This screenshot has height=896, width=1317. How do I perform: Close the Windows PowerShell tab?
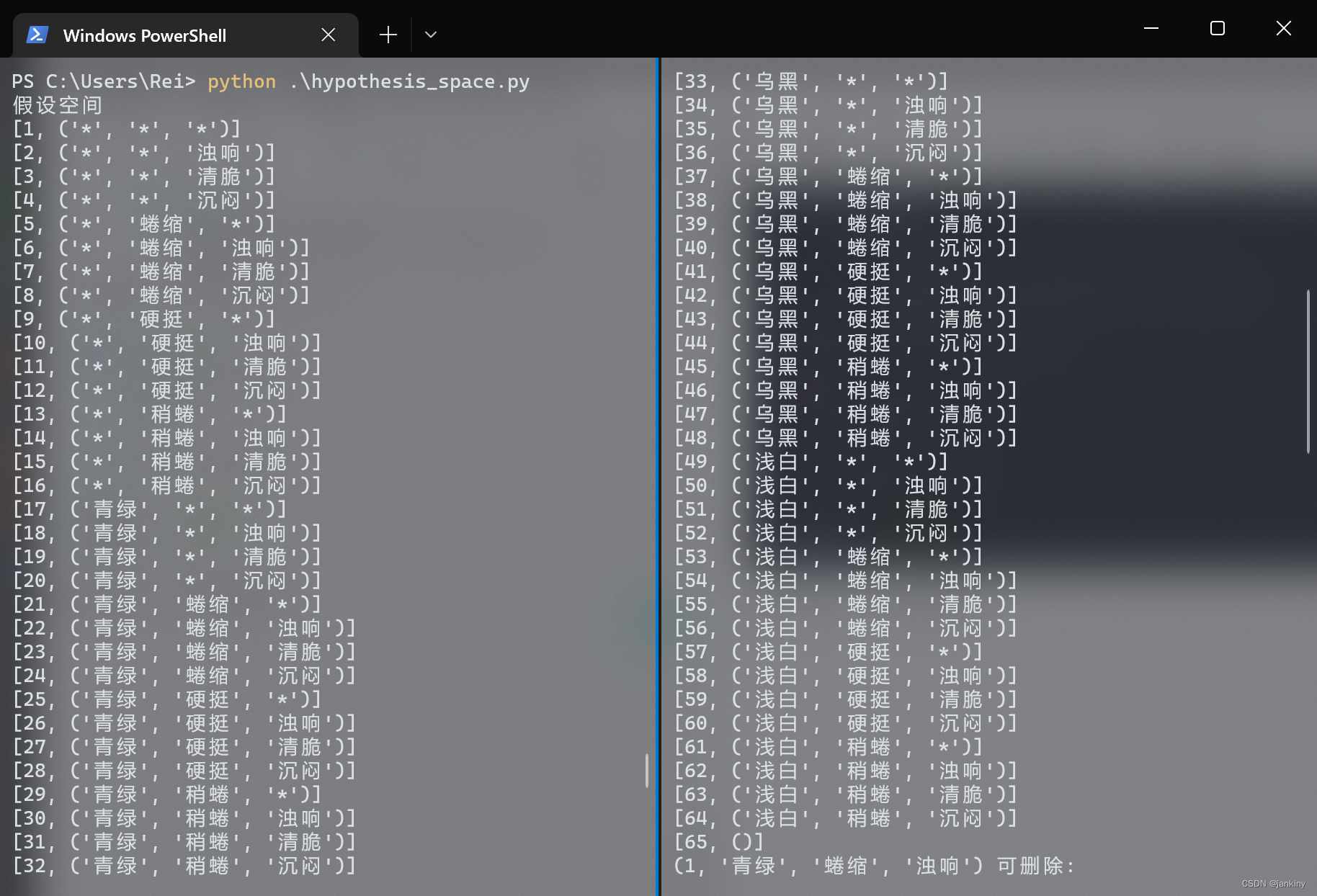pos(329,35)
